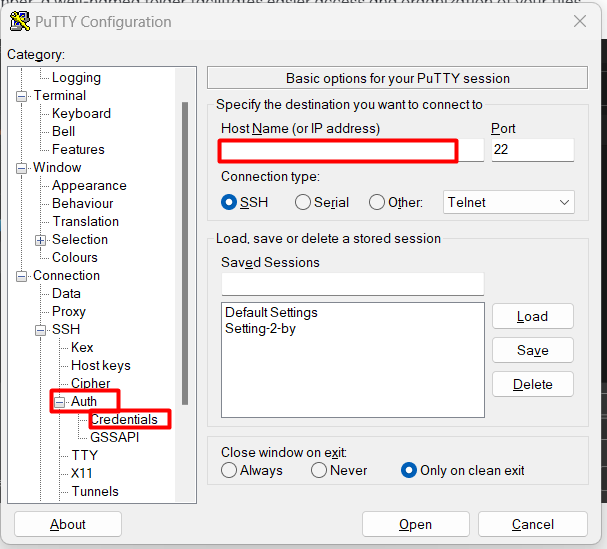Click the Delete session button
This screenshot has height=549, width=607.
point(533,384)
